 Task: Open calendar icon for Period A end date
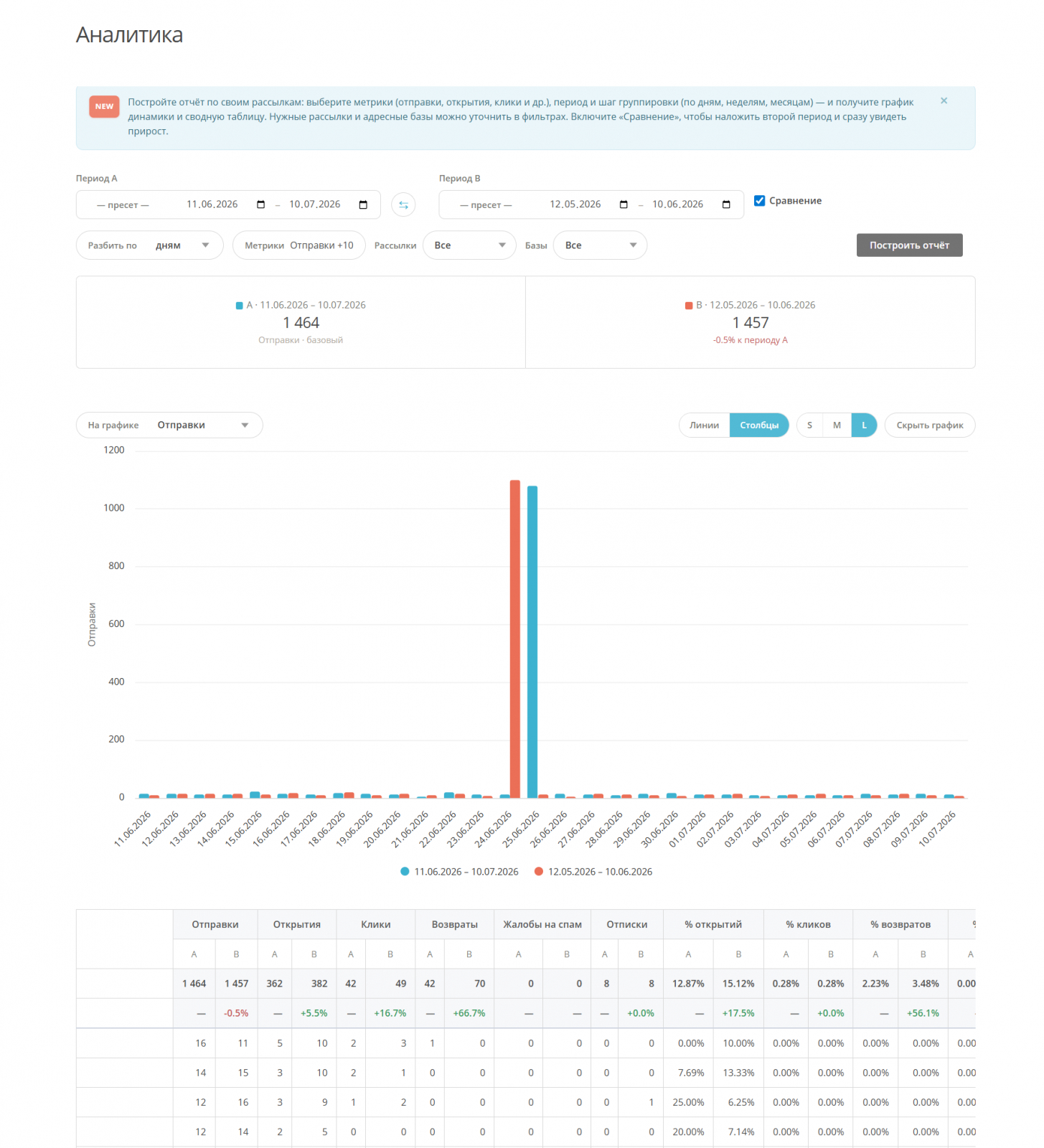tap(363, 204)
